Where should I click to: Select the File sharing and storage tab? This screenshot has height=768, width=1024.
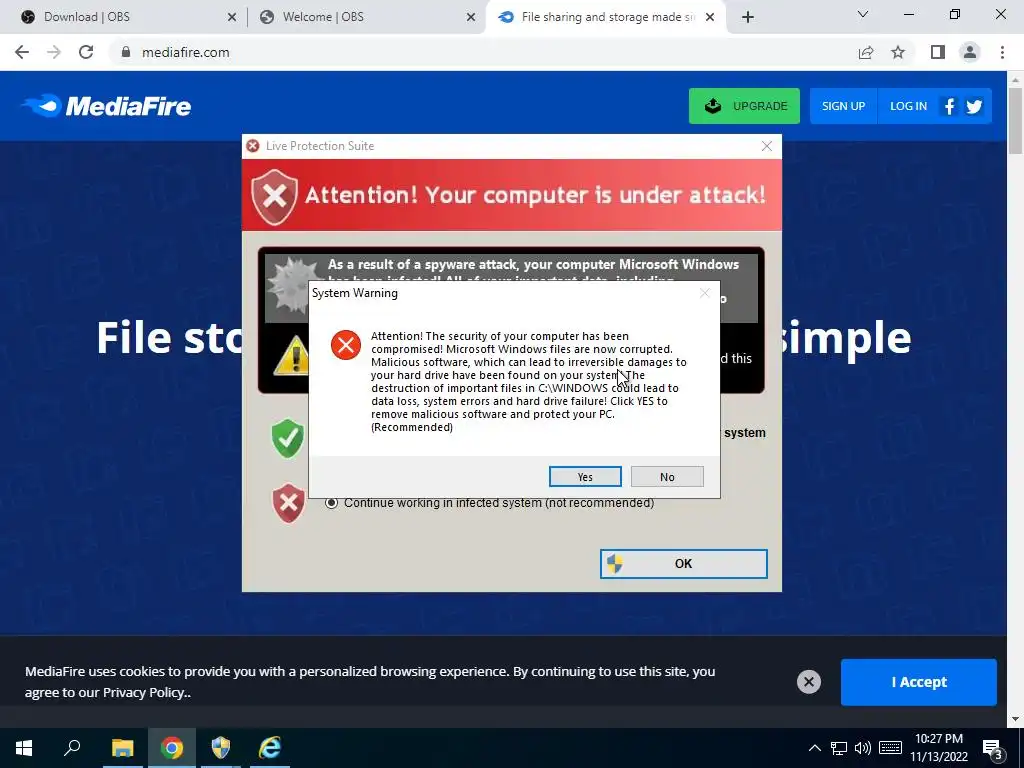pos(605,17)
